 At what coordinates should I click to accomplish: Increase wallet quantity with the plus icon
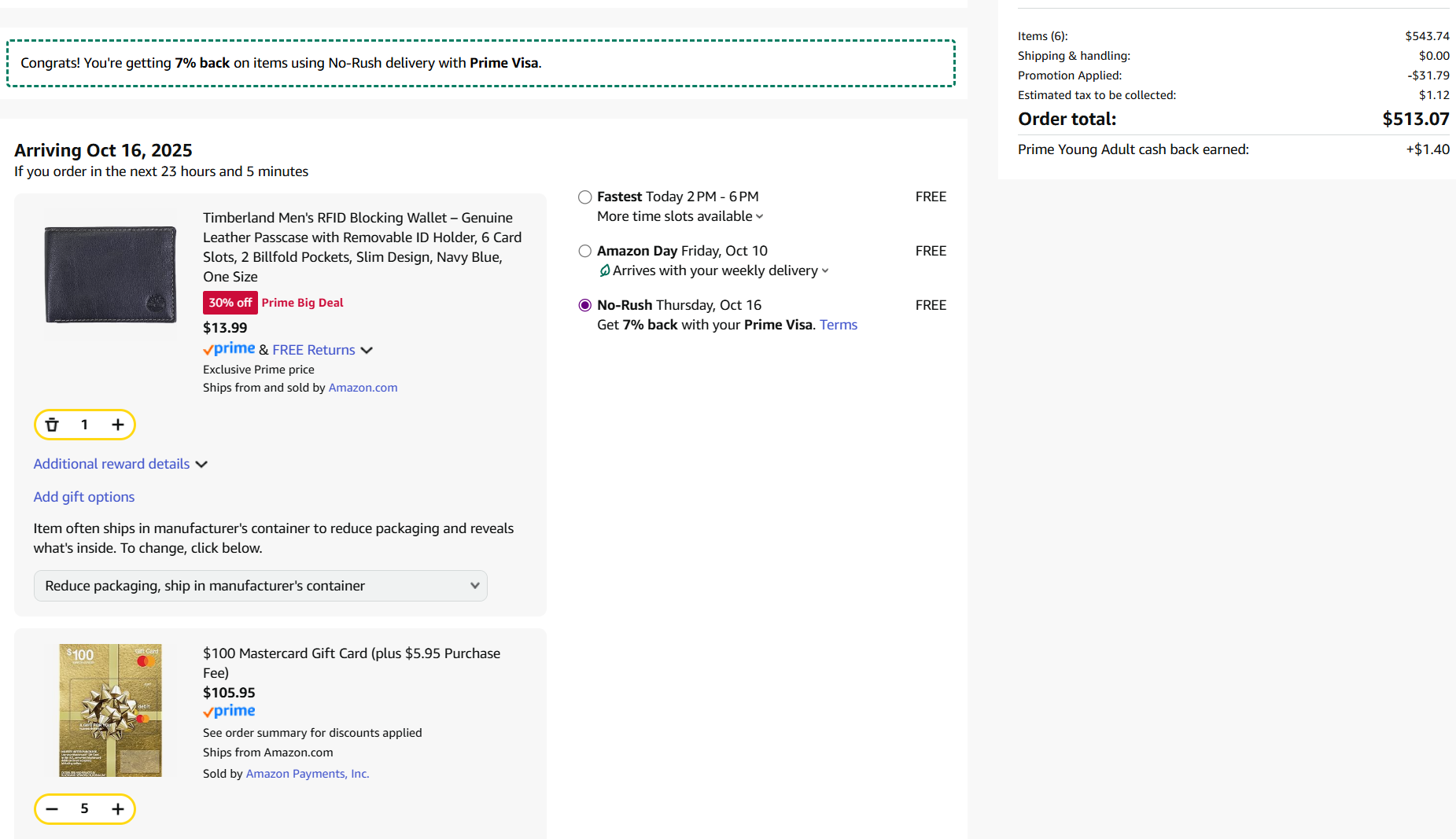[x=118, y=425]
